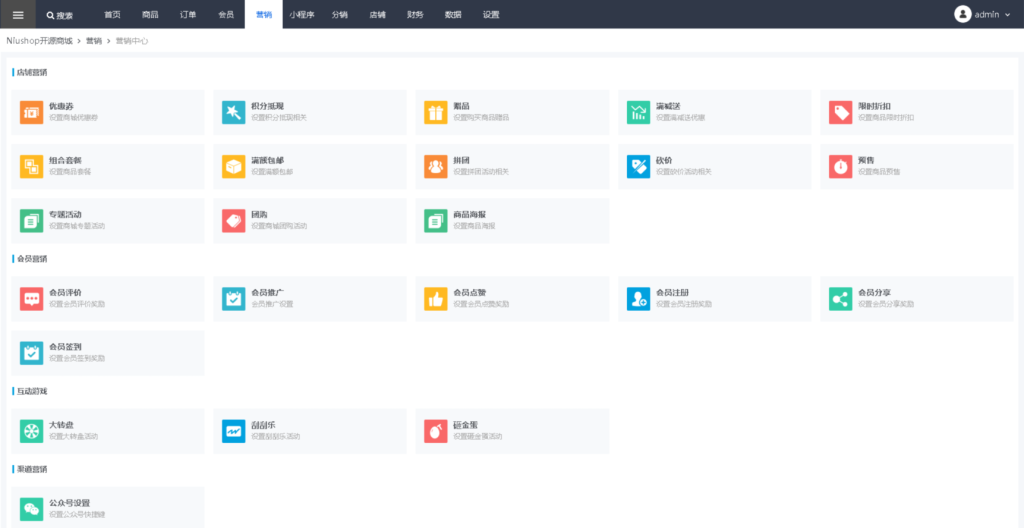This screenshot has height=528, width=1024.
Task: Click the 砸金蛋 golden egg icon
Action: pos(435,431)
